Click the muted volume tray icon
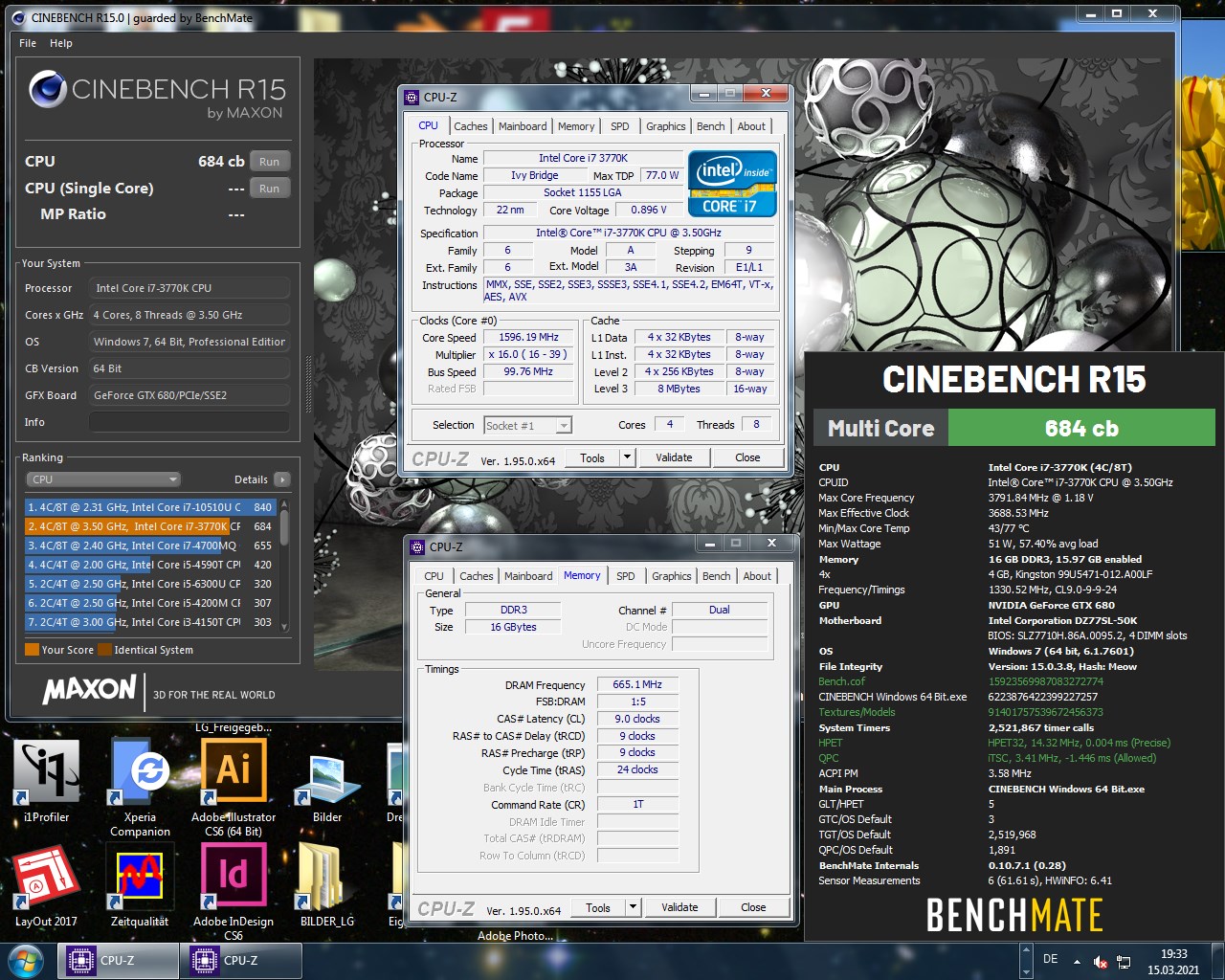 1101,961
